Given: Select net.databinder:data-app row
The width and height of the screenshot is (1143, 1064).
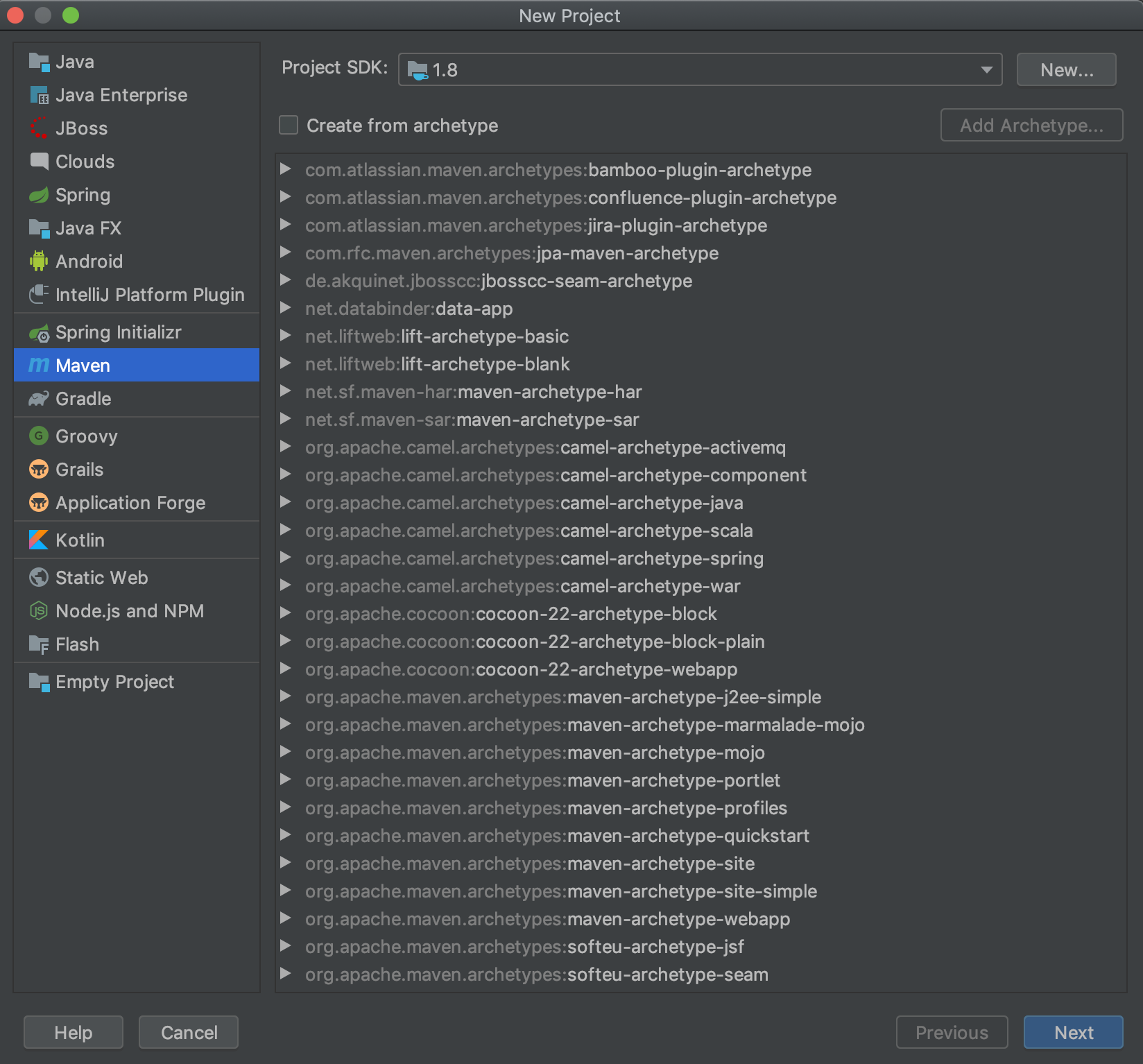Looking at the screenshot, I should click(x=701, y=309).
